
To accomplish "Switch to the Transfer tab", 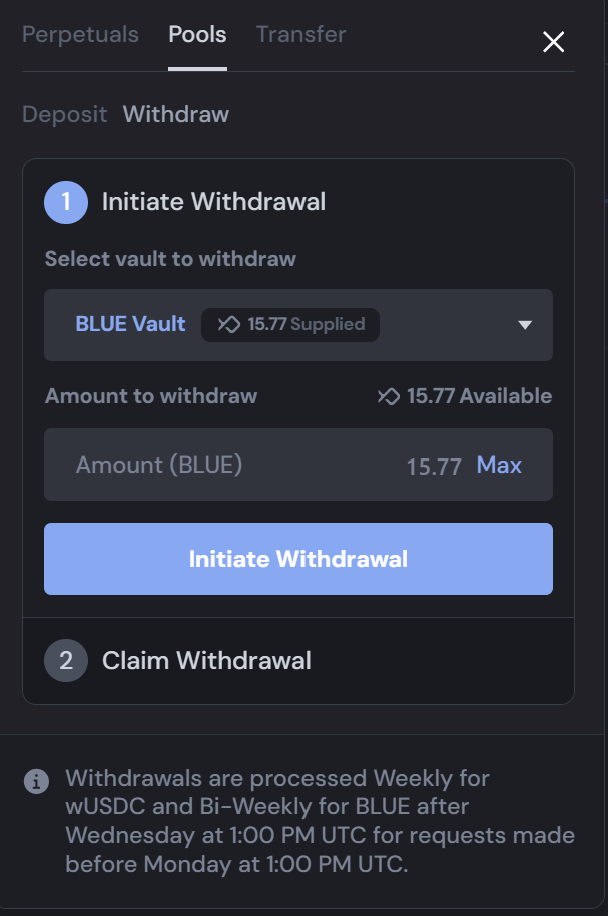I will (301, 35).
